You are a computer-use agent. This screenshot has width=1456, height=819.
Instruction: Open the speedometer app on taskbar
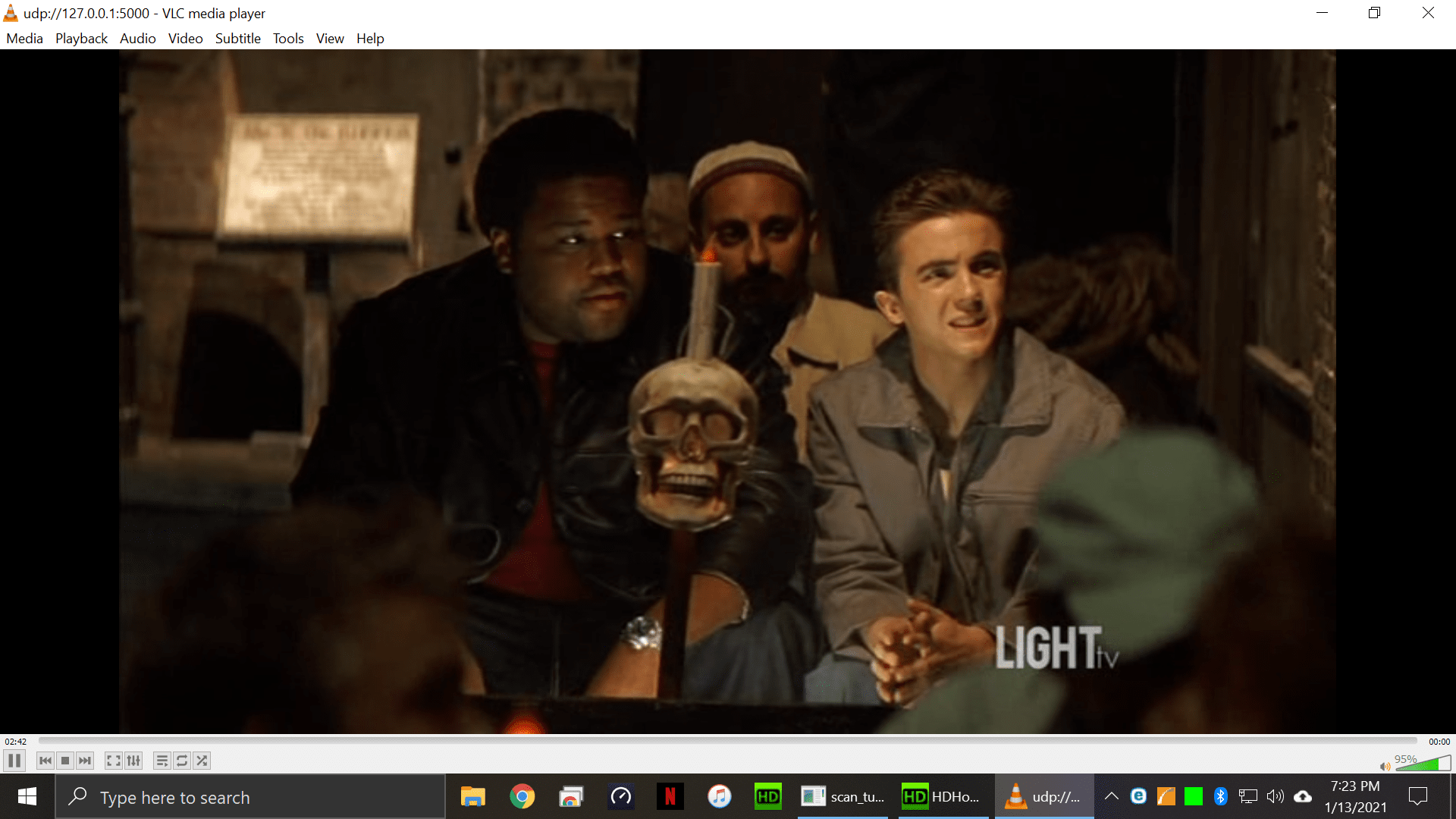(x=620, y=796)
